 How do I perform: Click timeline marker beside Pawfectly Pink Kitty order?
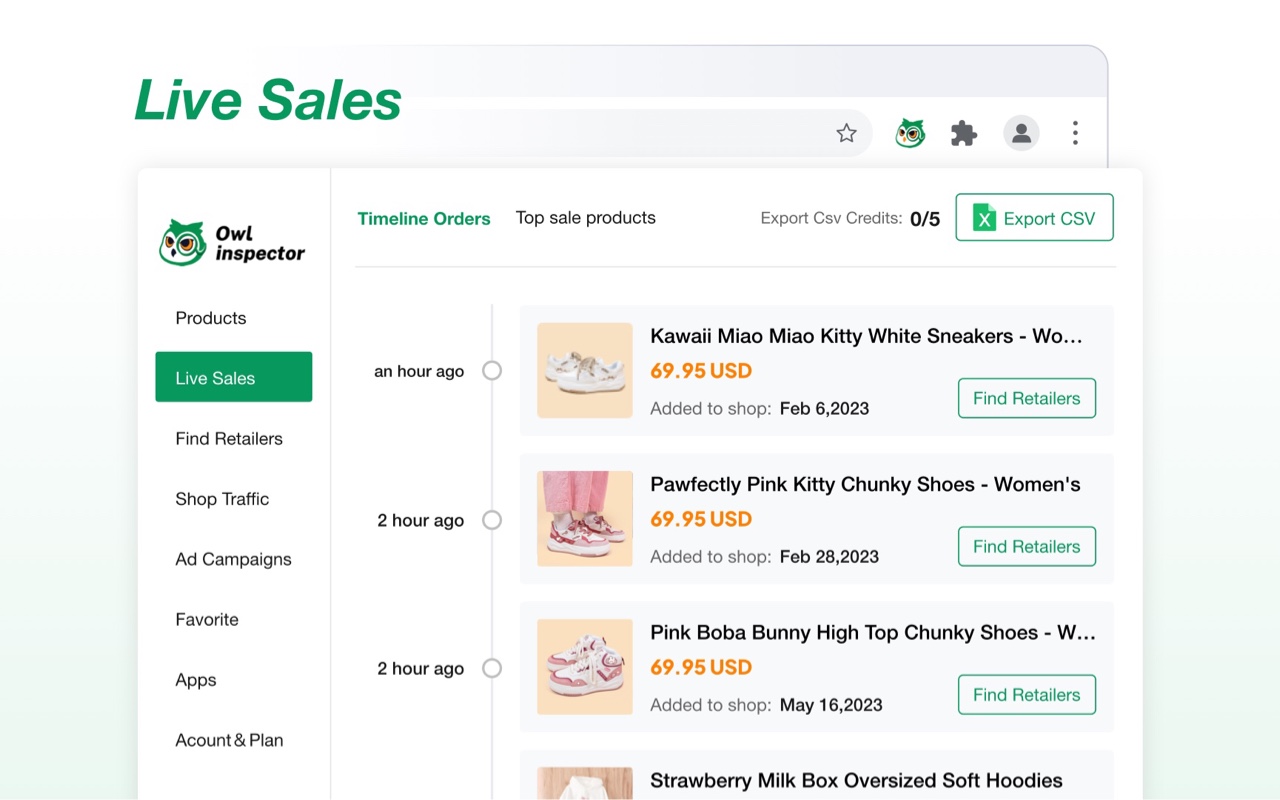492,520
